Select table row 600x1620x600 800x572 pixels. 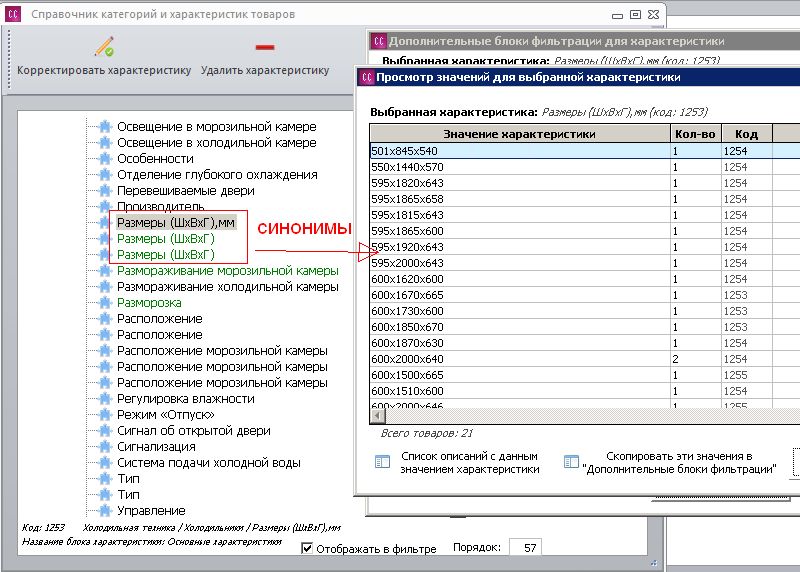(585, 279)
